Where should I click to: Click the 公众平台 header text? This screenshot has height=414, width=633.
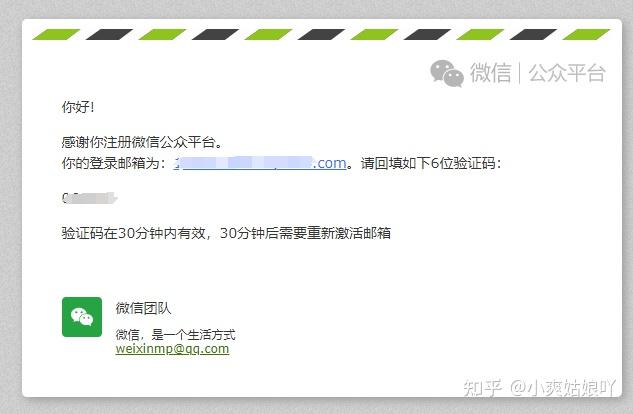click(x=567, y=73)
